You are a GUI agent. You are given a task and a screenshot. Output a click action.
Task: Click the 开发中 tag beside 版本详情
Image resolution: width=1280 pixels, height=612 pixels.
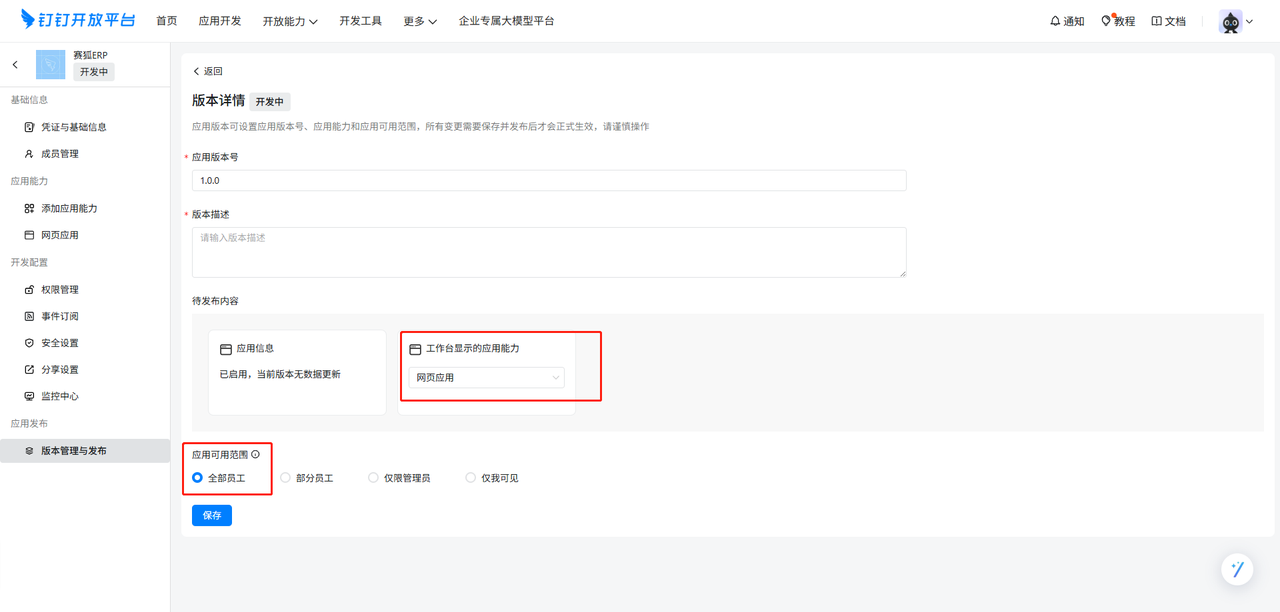coord(270,101)
